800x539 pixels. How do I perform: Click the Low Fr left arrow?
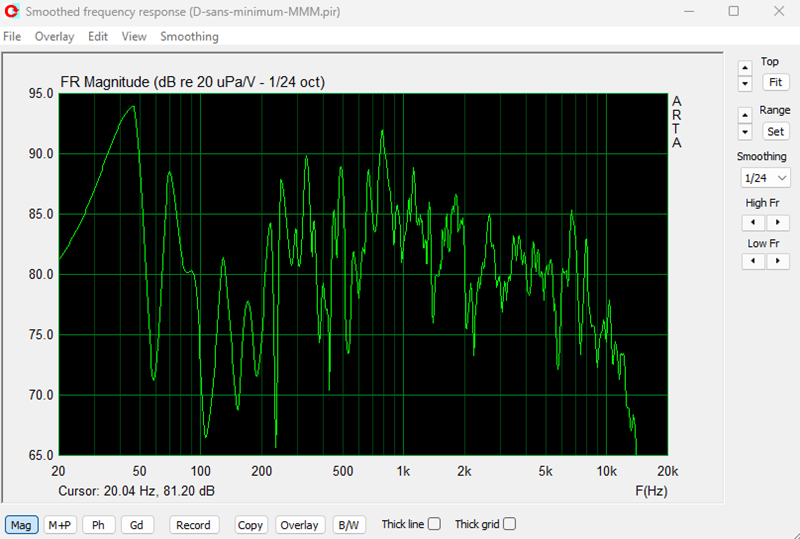pos(753,261)
